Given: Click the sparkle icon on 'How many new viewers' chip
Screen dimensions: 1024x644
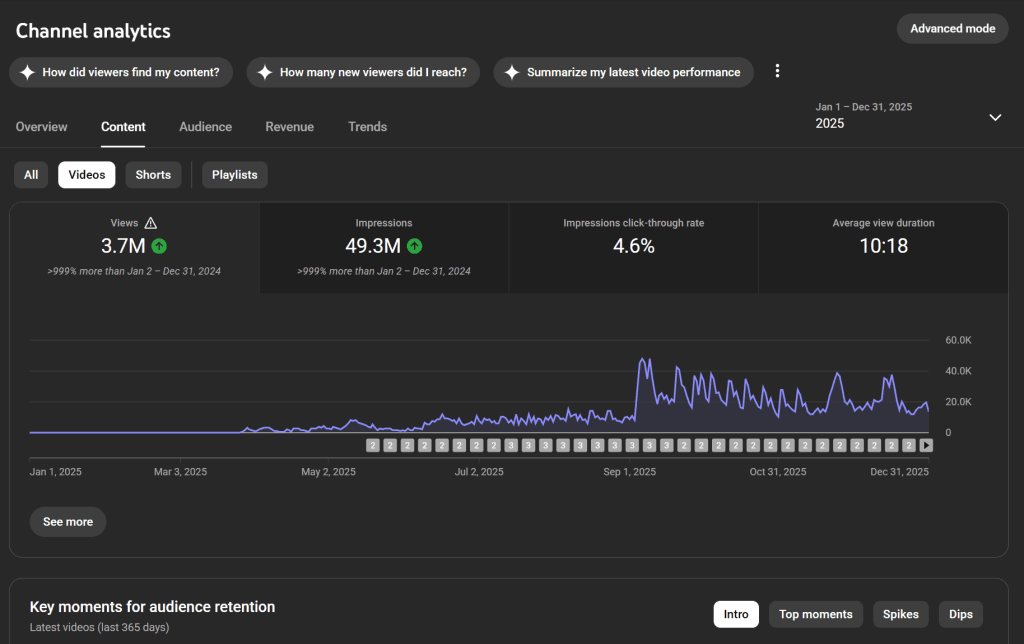Looking at the screenshot, I should 265,72.
